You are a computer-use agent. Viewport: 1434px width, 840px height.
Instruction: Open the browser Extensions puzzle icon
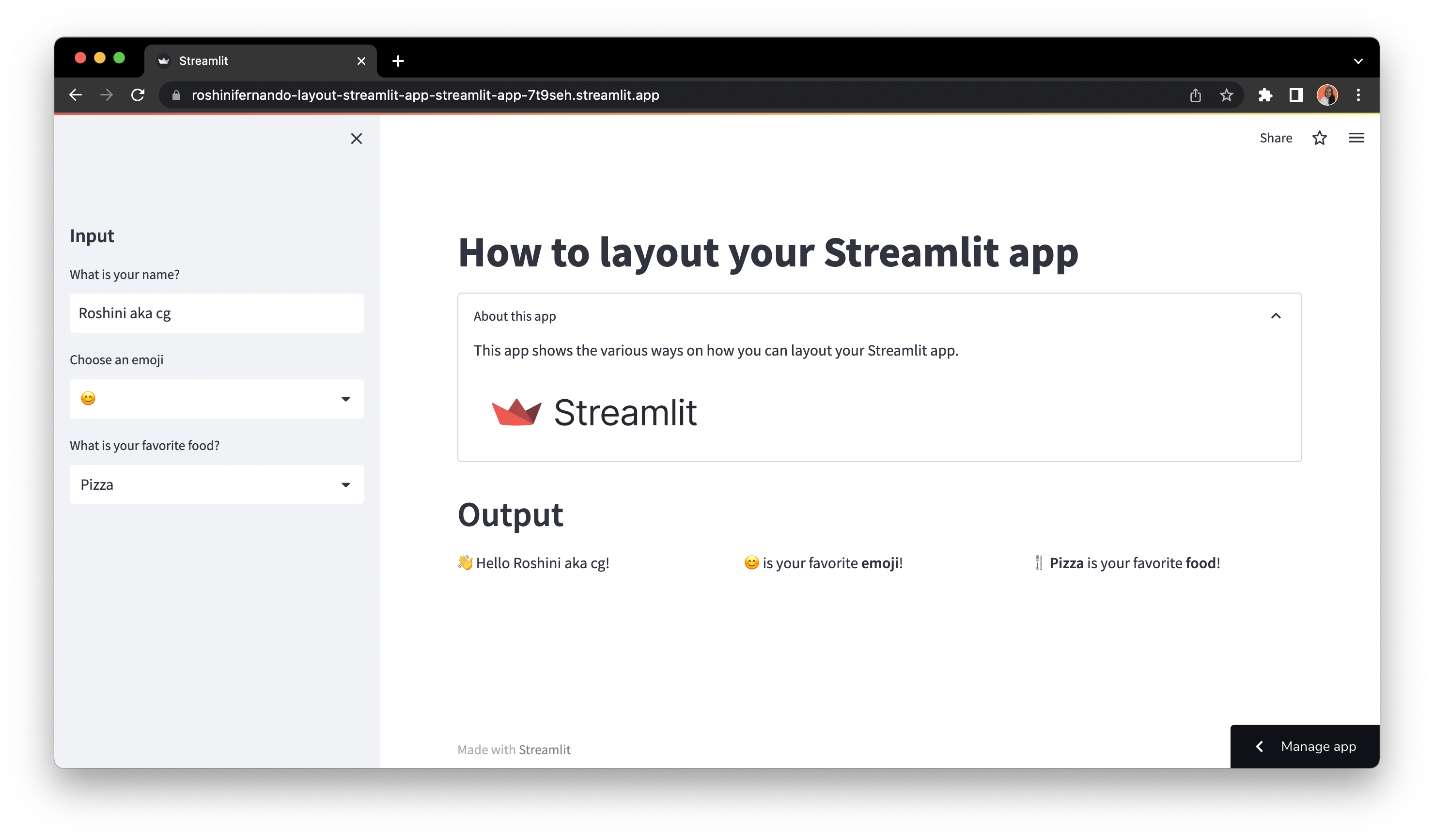(1265, 95)
